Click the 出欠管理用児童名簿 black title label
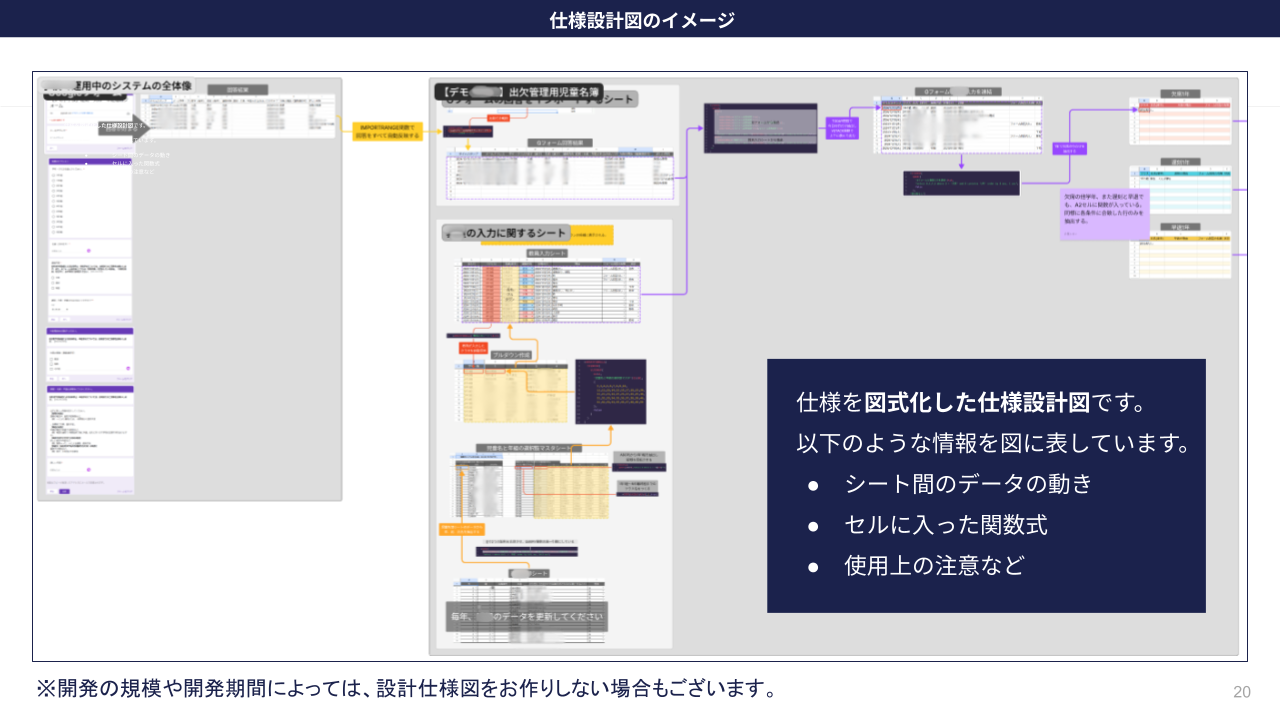 point(519,91)
